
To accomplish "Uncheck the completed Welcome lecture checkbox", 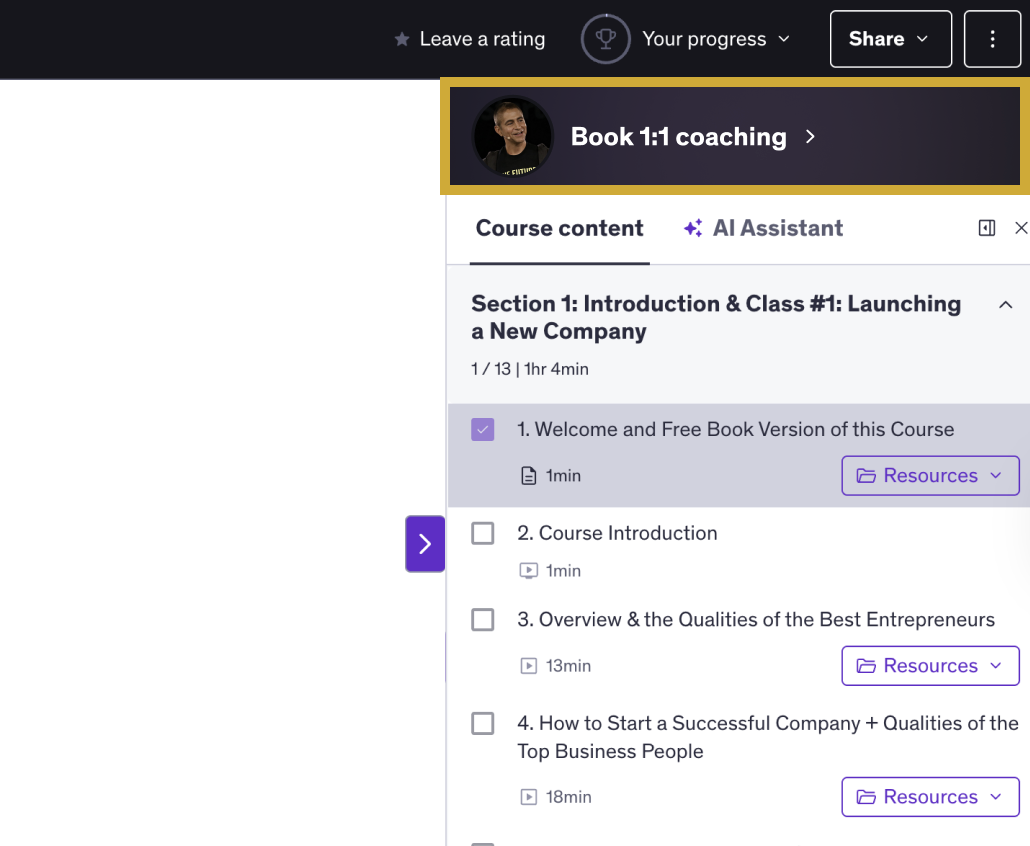I will point(483,428).
